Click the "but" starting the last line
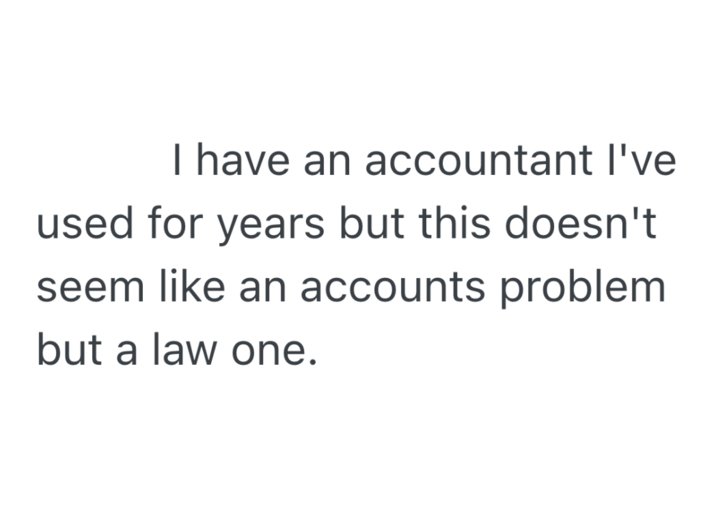The image size is (716, 515). [66, 351]
